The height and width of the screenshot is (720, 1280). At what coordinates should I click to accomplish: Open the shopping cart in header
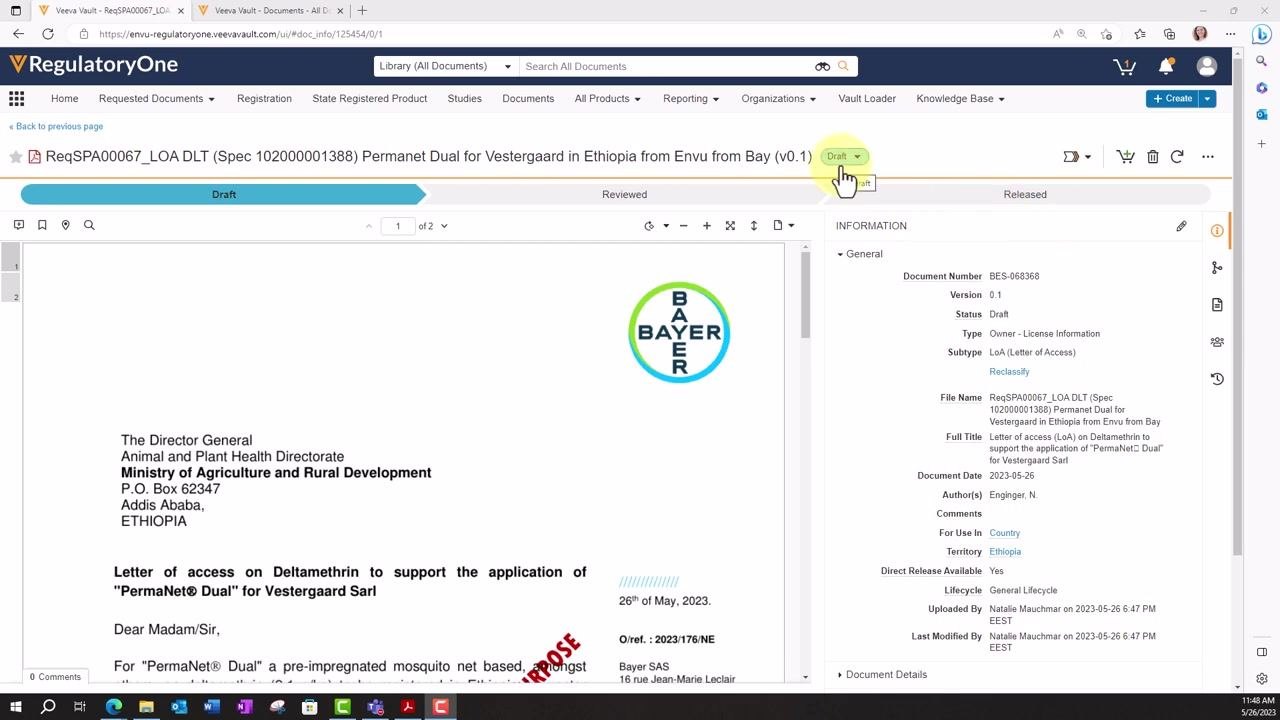(1124, 66)
